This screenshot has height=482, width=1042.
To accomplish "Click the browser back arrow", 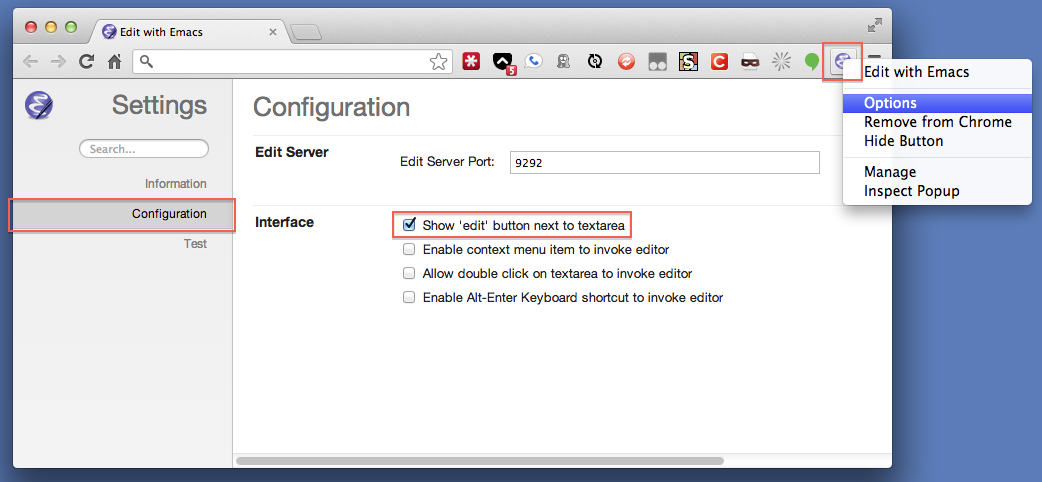I will (30, 62).
